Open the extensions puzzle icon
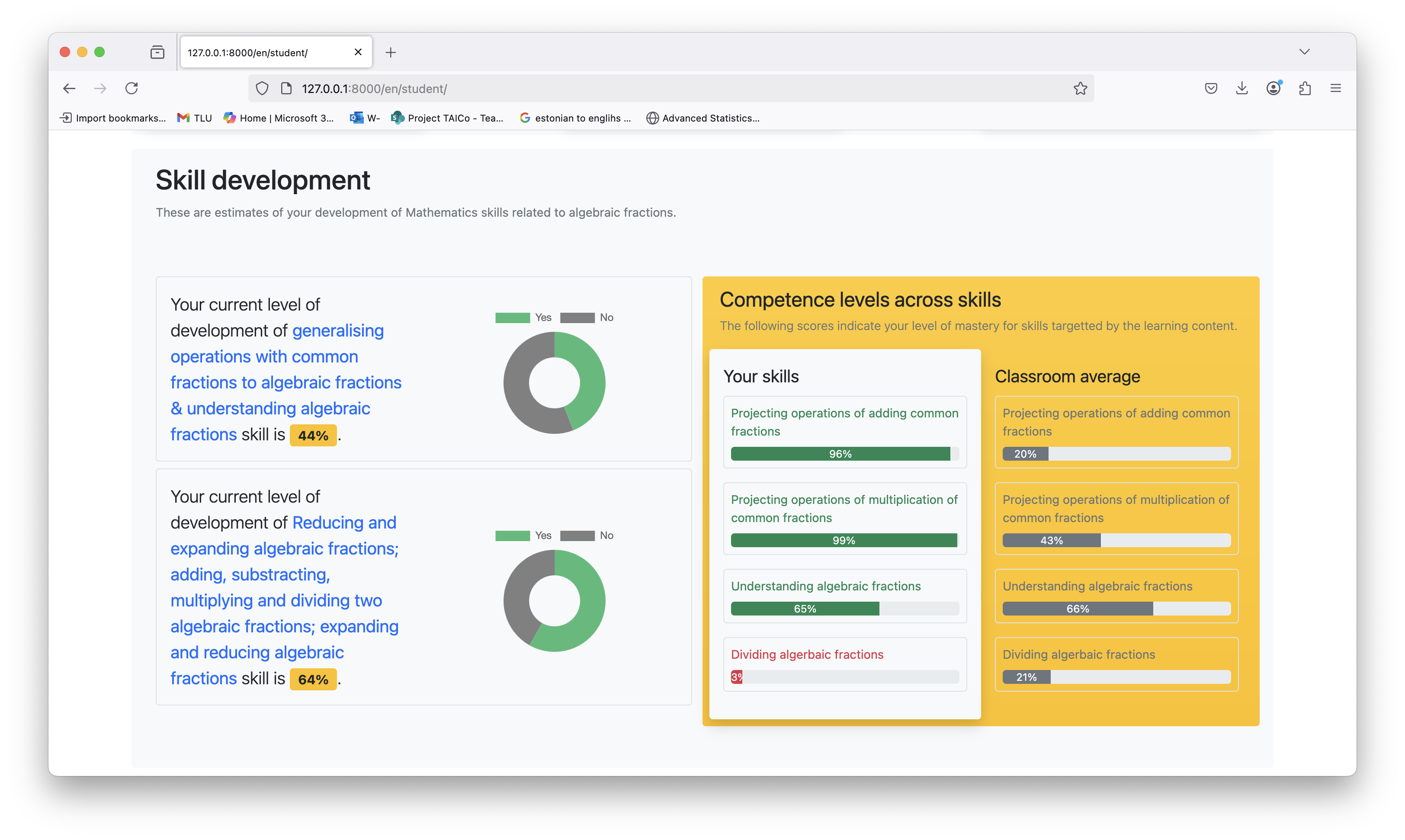 1305,88
